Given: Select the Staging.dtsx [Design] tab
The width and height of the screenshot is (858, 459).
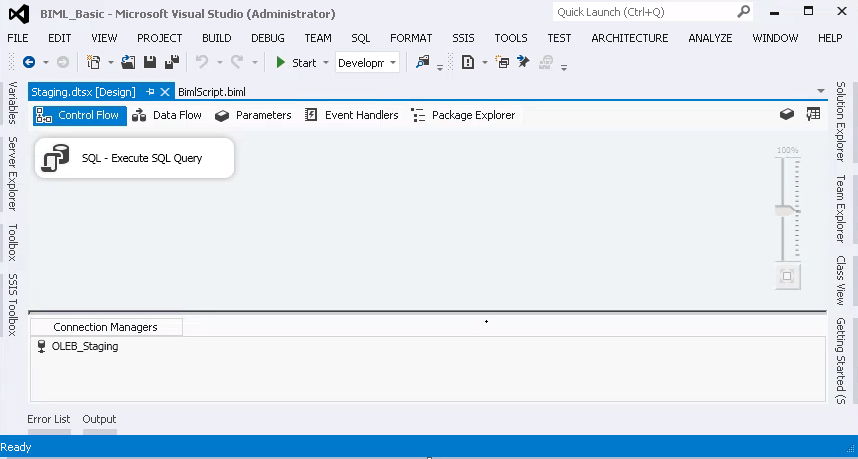Looking at the screenshot, I should pos(83,92).
